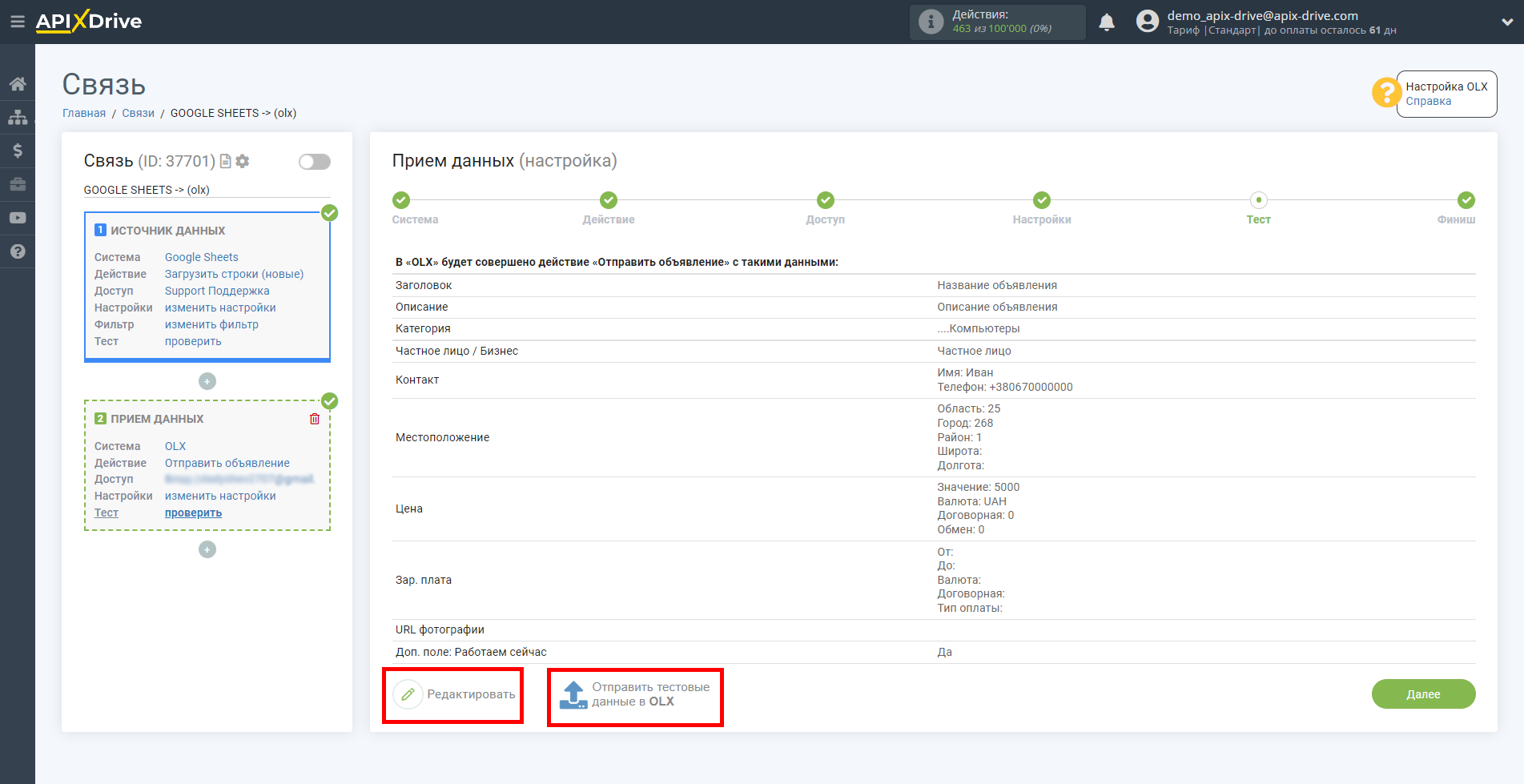This screenshot has width=1524, height=784.
Task: Click the Настройка OLX help title
Action: tap(1446, 86)
